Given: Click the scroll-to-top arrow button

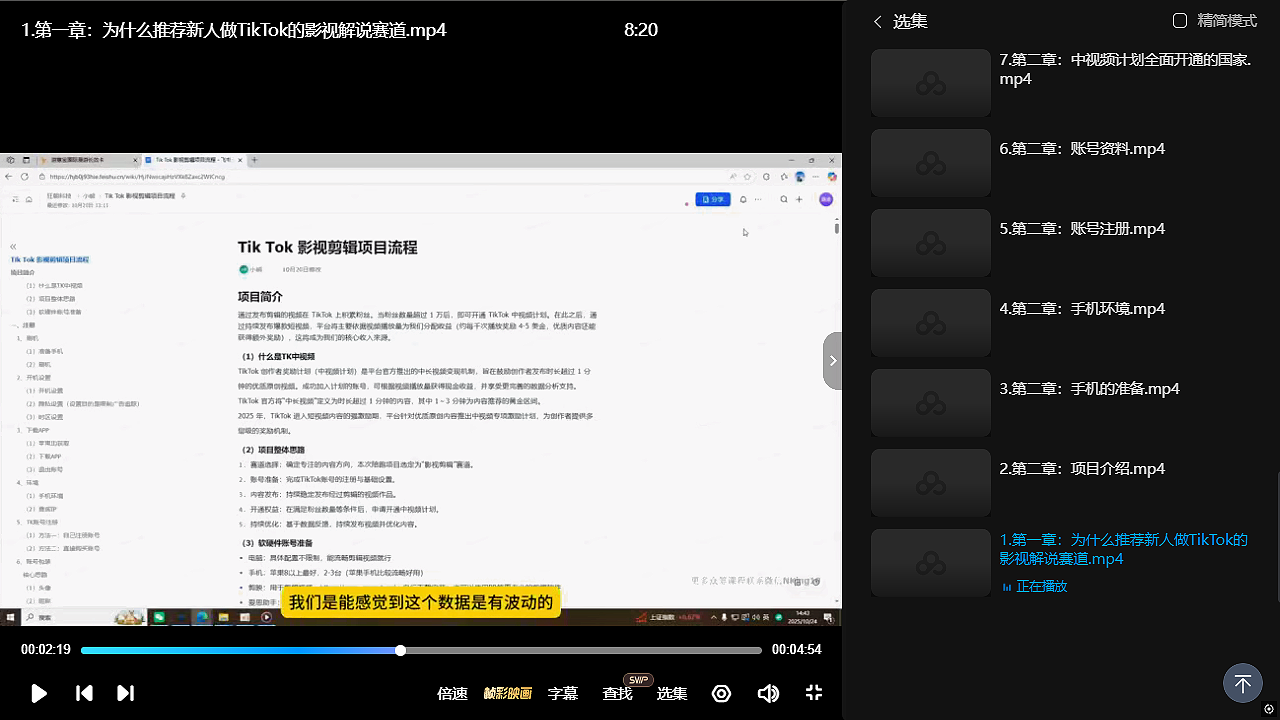Looking at the screenshot, I should pyautogui.click(x=1242, y=684).
